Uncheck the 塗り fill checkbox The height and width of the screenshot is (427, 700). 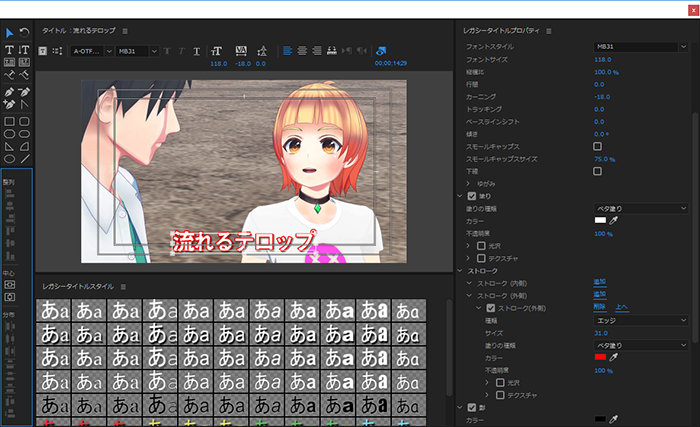(x=472, y=196)
